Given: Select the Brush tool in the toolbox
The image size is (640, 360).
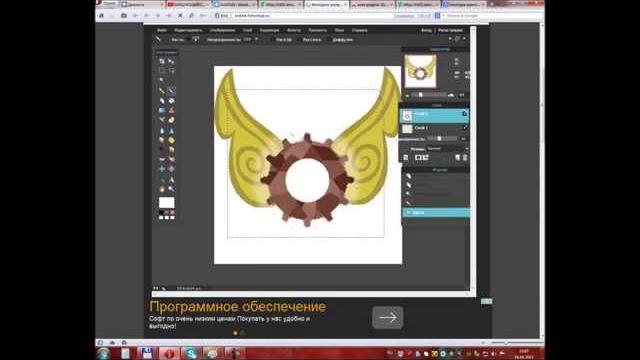Looking at the screenshot, I should pos(171,91).
